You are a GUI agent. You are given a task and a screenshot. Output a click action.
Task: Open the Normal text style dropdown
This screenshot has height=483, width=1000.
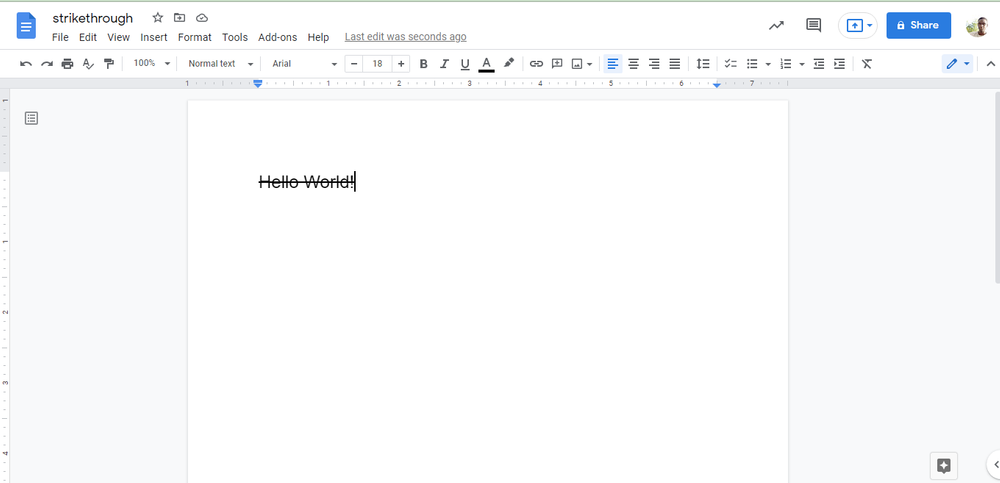point(220,64)
